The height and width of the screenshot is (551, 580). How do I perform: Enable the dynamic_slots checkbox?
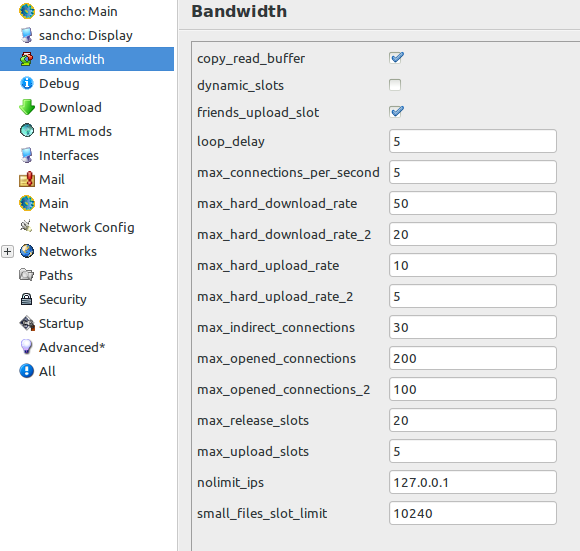point(395,85)
